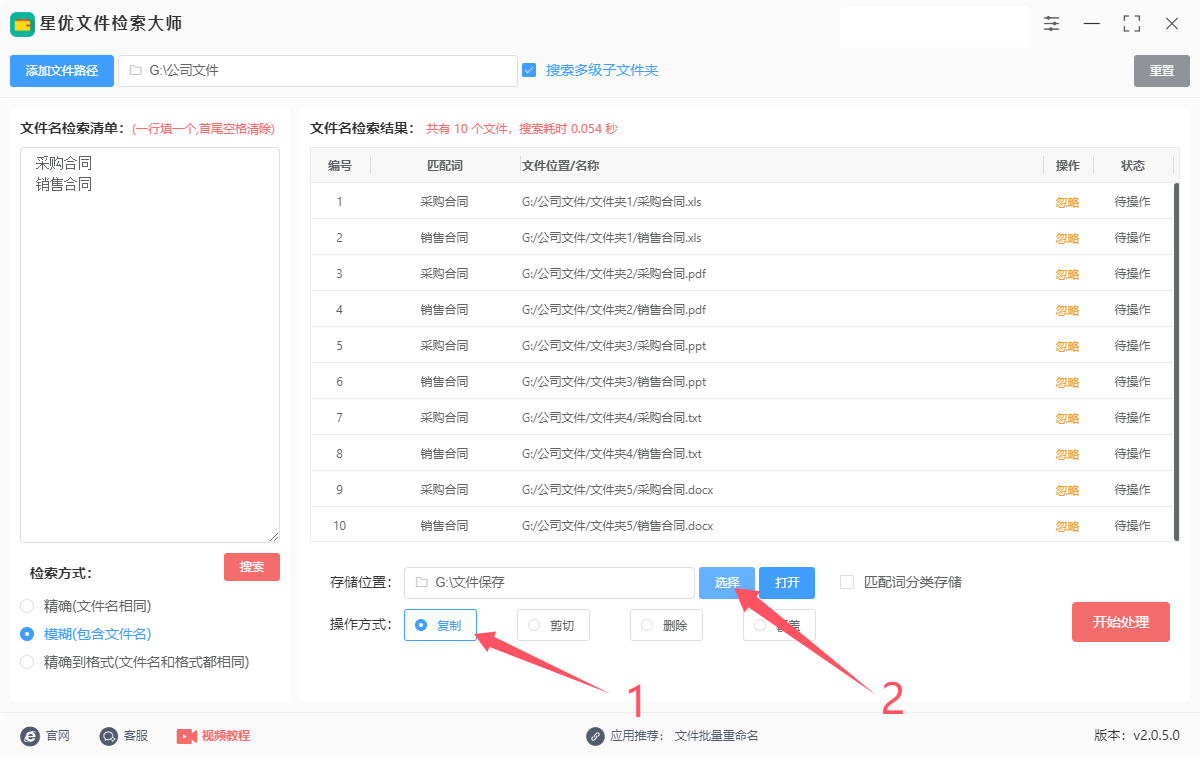Click folder icon in file path field
Image resolution: width=1200 pixels, height=760 pixels.
[135, 71]
